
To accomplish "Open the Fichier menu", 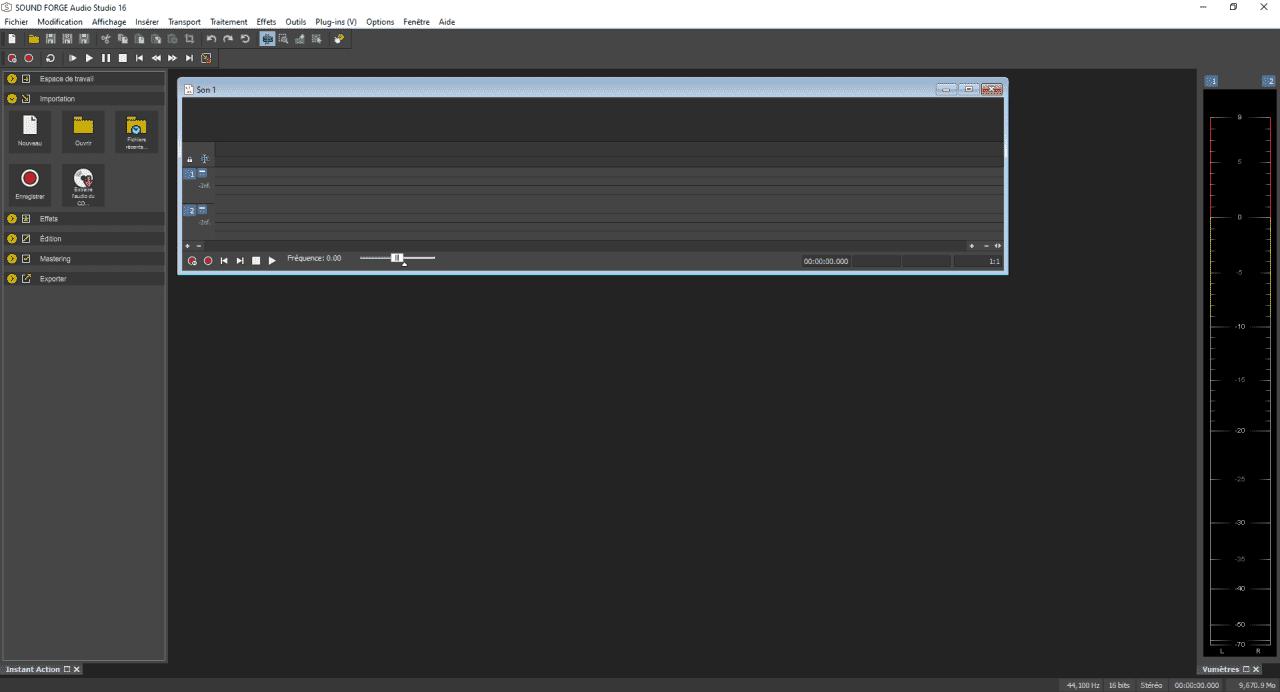I will [15, 21].
